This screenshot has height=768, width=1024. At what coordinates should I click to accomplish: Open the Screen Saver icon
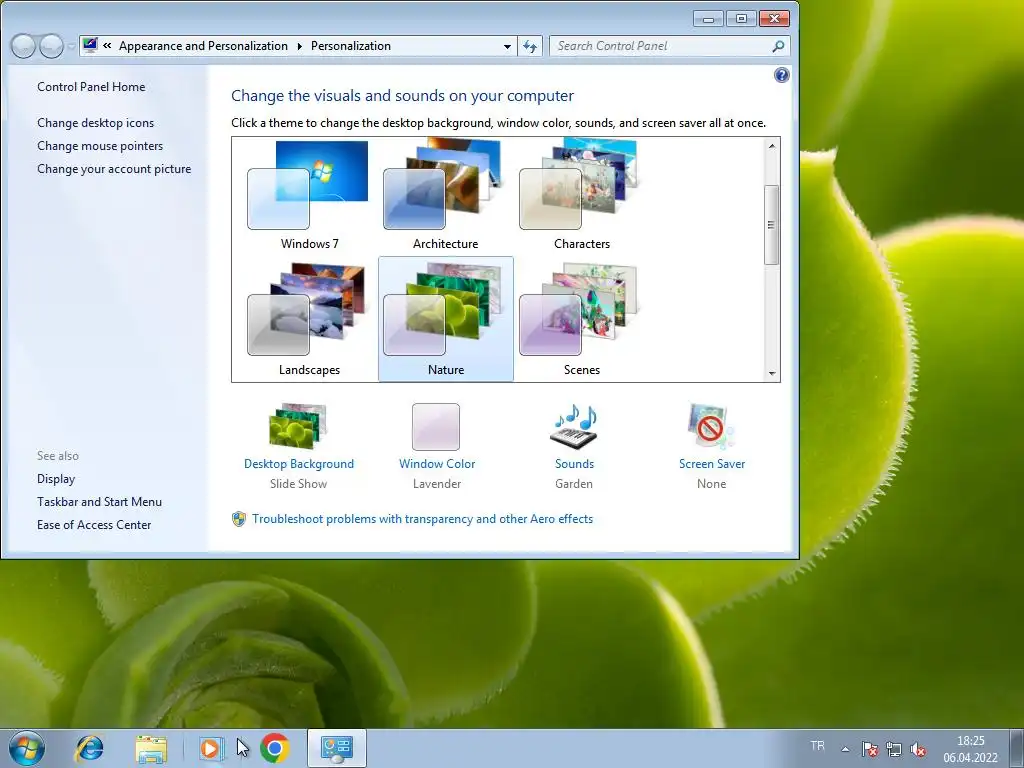coord(711,426)
